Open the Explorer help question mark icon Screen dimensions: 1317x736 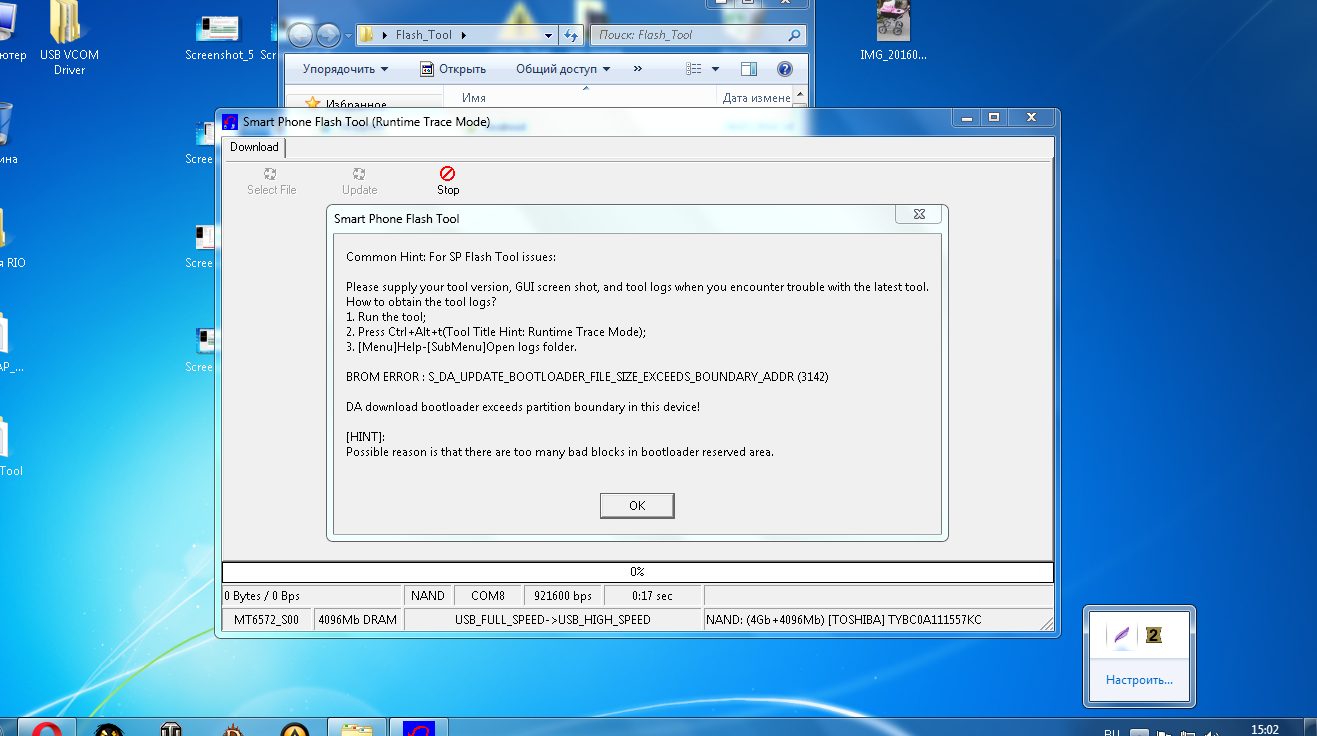click(x=785, y=69)
